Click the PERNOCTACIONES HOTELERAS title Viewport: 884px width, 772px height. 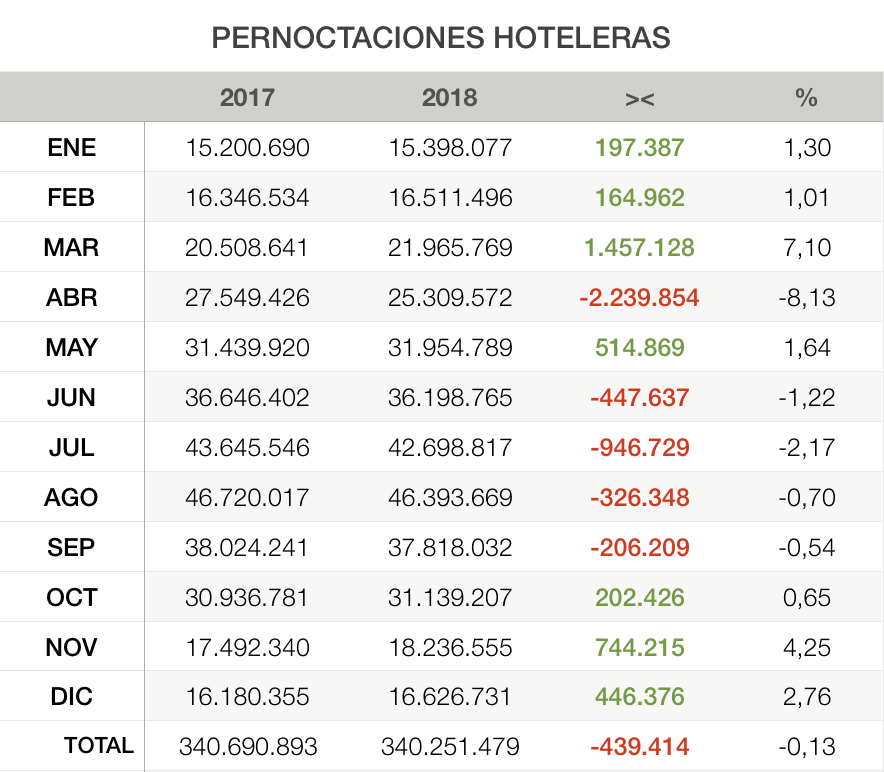pos(441,38)
